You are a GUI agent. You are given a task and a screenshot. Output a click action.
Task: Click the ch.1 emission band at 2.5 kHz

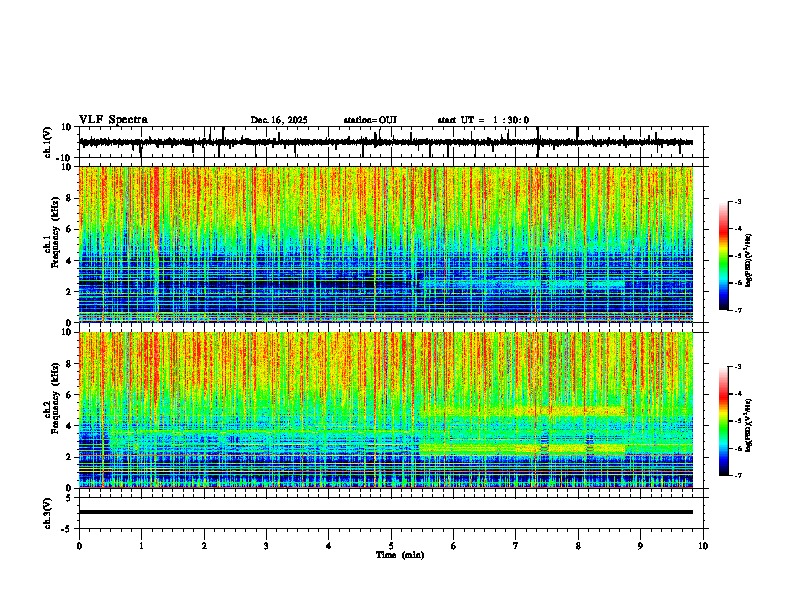[523, 284]
